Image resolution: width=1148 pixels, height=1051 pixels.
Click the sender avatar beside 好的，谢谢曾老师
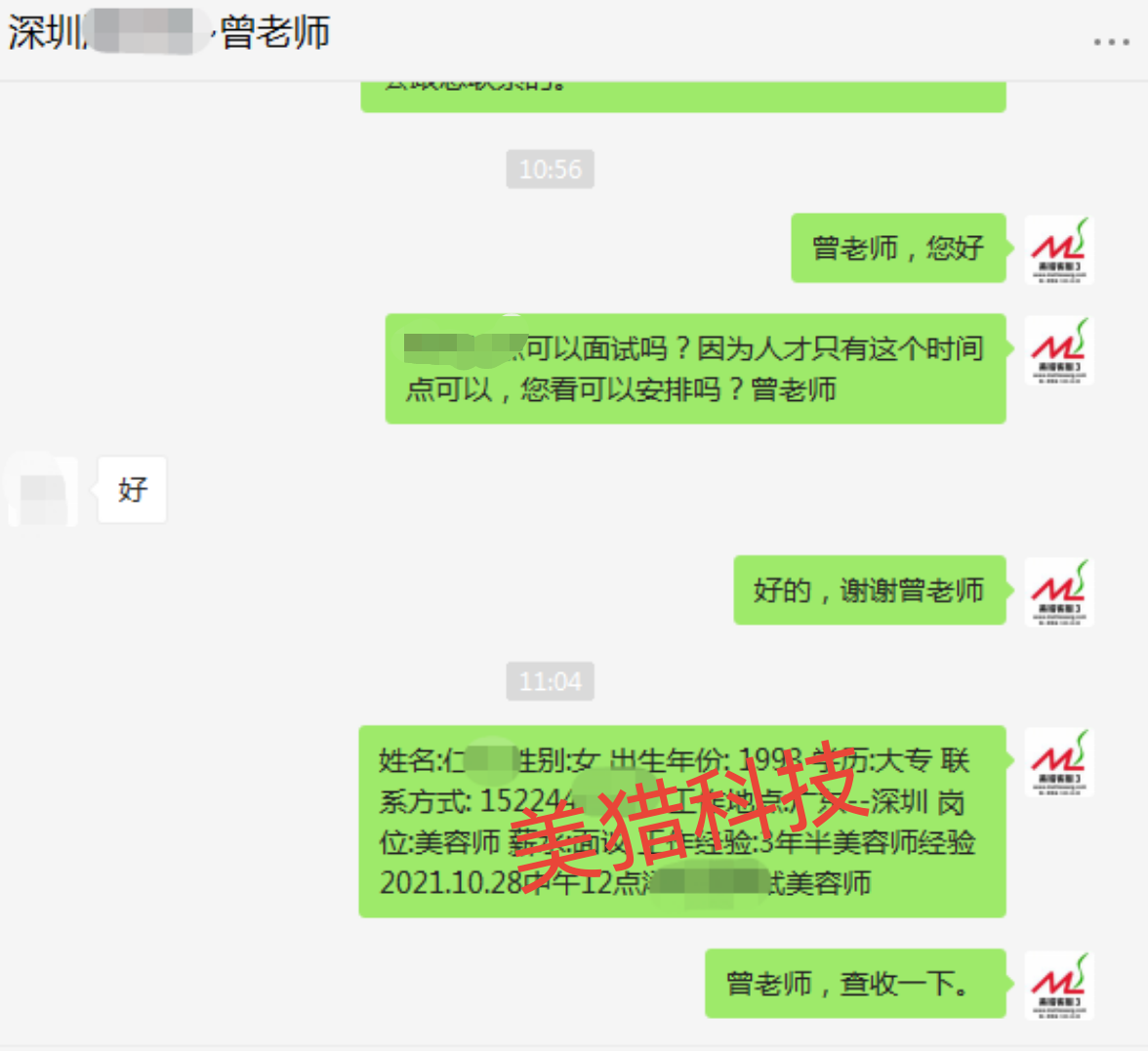[1058, 592]
